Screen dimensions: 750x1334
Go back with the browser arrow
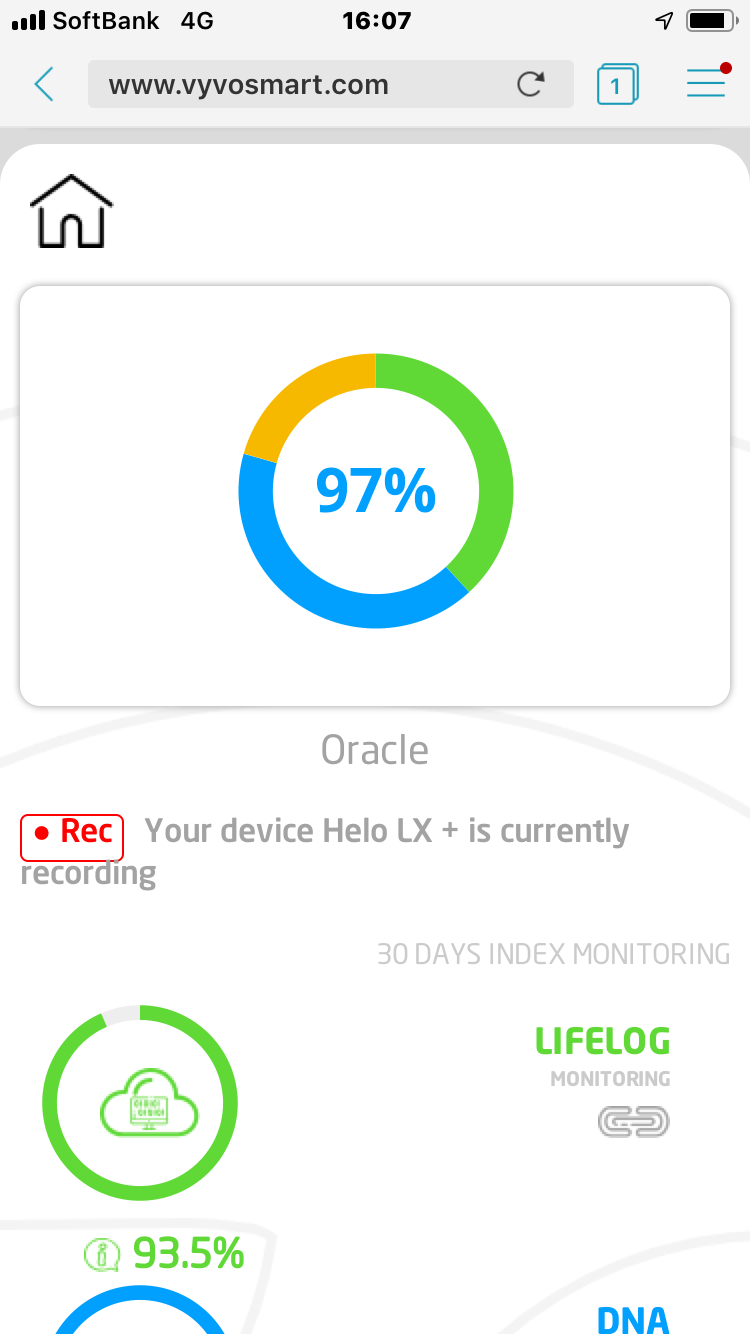click(x=44, y=84)
